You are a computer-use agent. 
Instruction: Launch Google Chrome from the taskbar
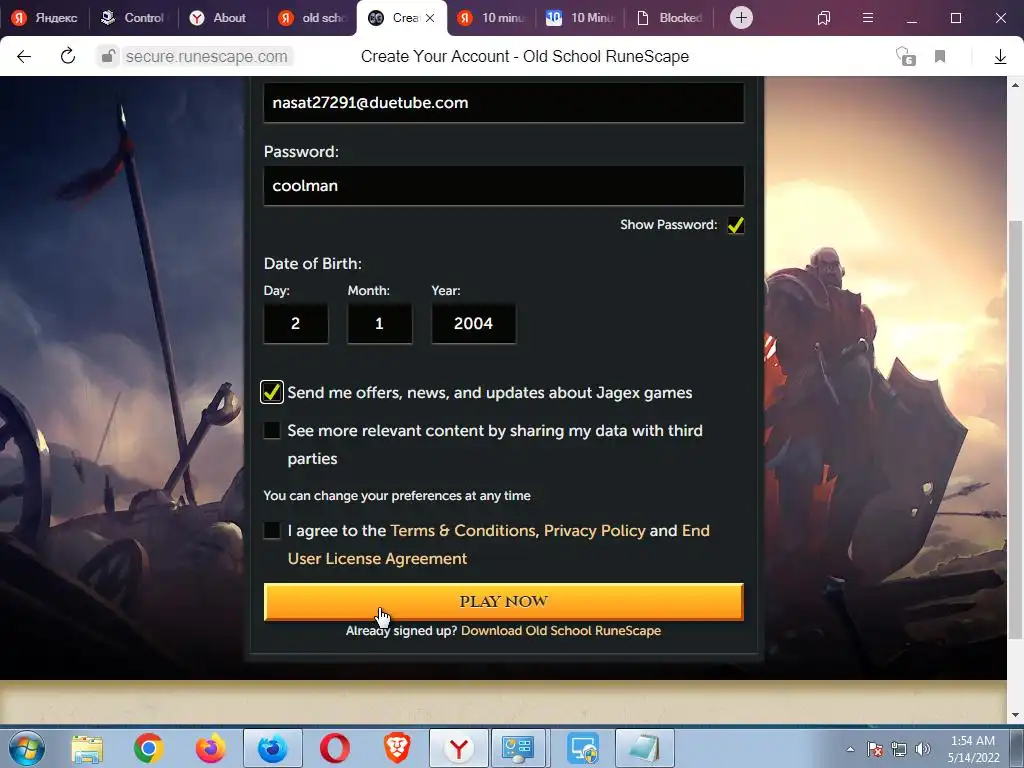click(x=148, y=748)
